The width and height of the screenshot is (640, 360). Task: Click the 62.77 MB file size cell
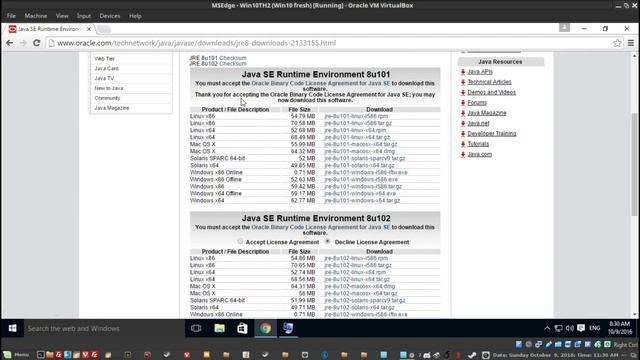303,200
